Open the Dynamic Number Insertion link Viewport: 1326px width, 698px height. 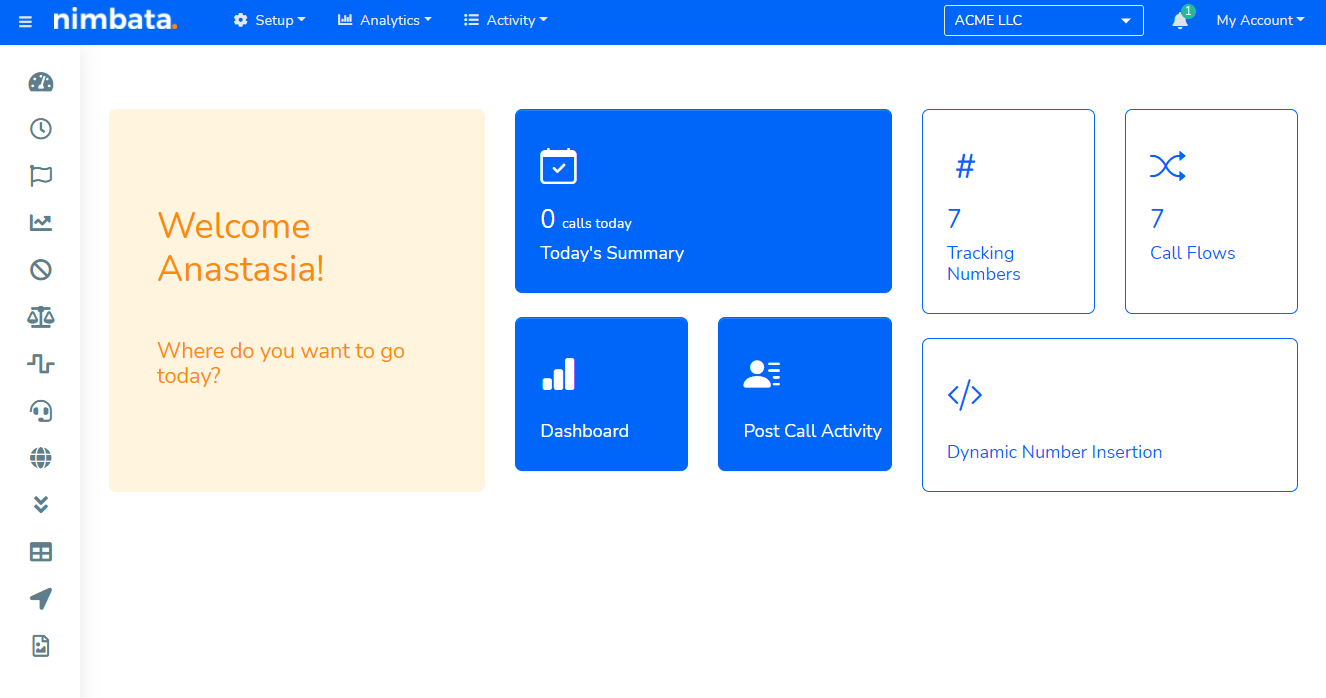point(1054,452)
